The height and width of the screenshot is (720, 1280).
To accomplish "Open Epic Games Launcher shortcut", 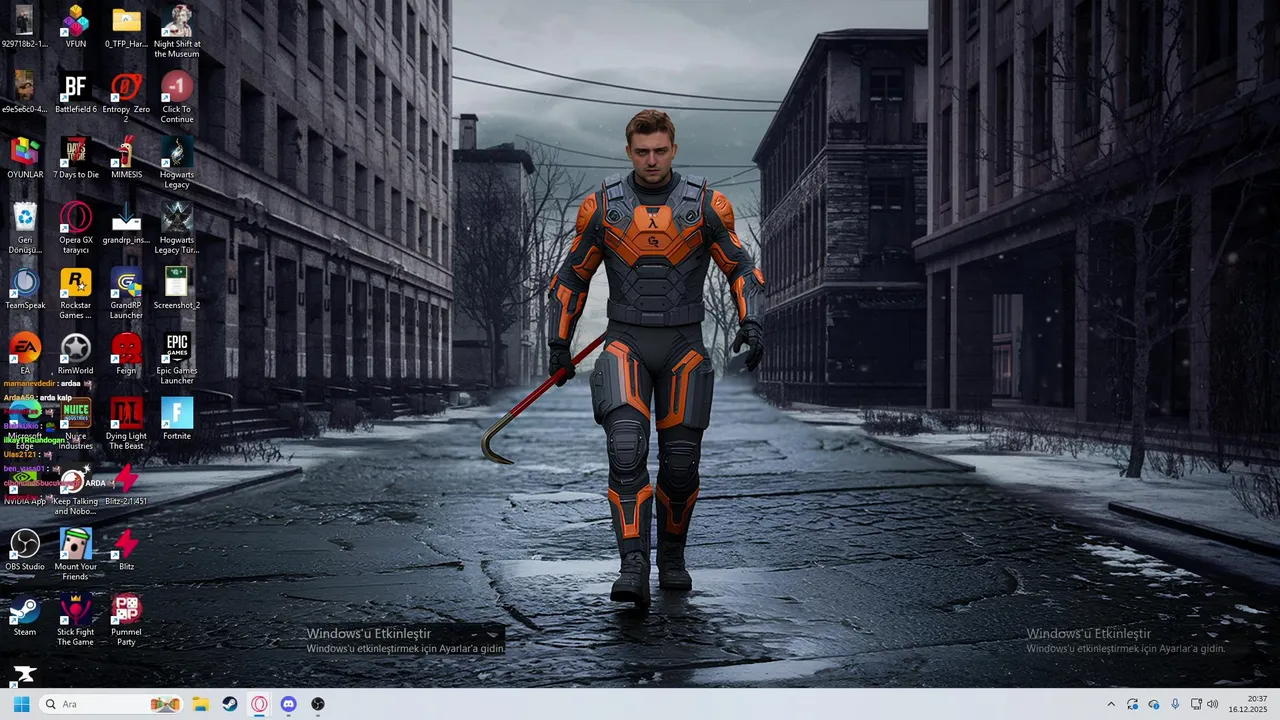I will (x=177, y=359).
